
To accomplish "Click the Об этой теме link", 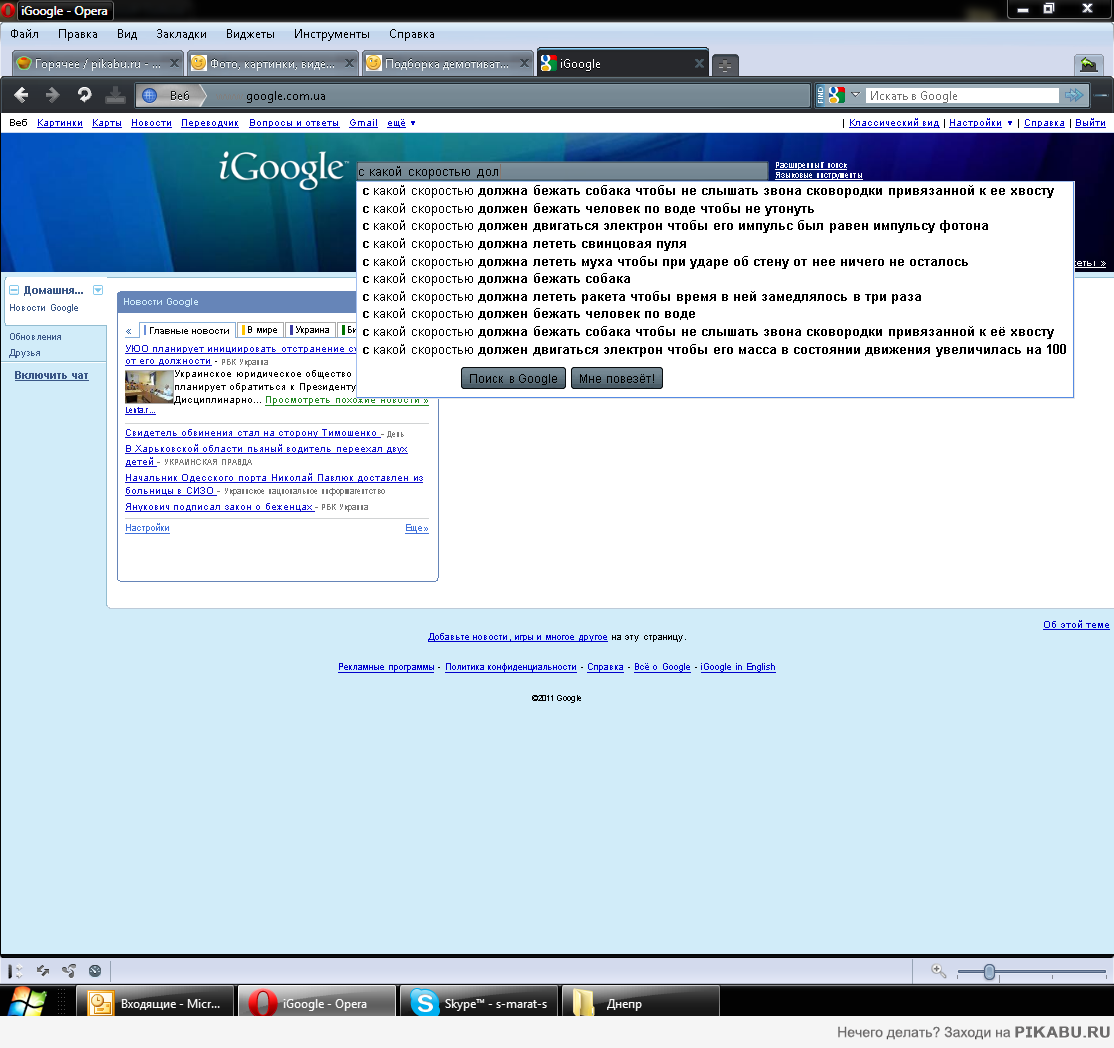I will [1076, 625].
